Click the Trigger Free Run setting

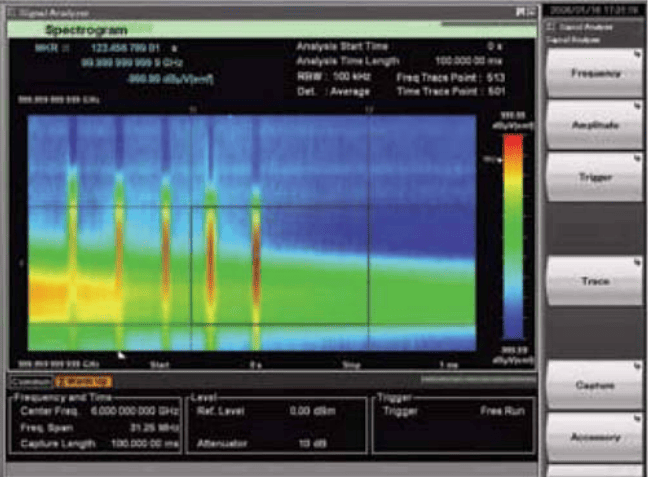point(504,411)
